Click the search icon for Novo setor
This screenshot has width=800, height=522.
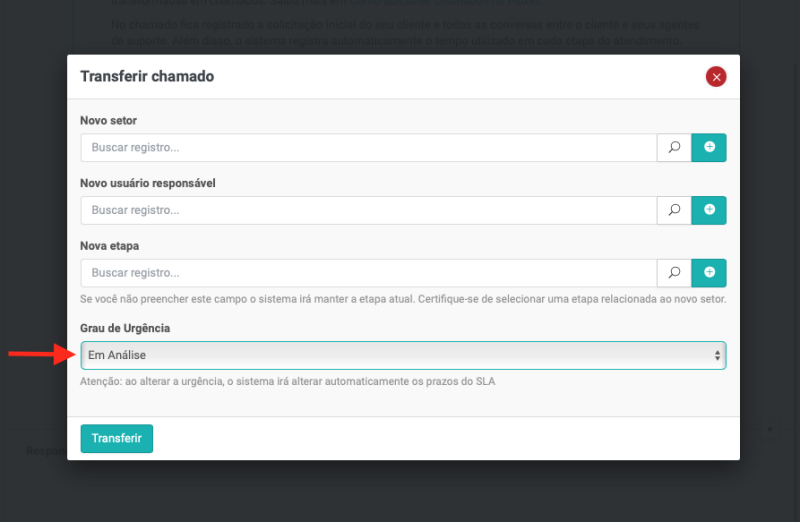(674, 148)
